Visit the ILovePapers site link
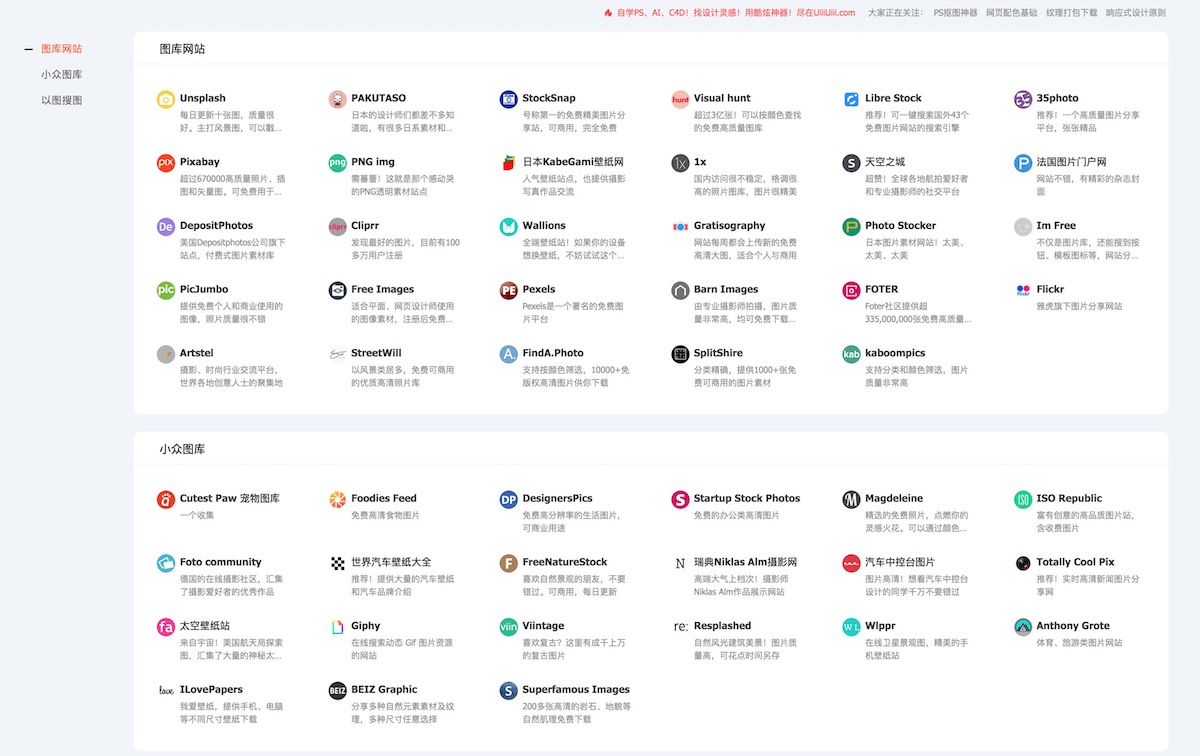Screen dimensions: 1200x756 [x=211, y=690]
